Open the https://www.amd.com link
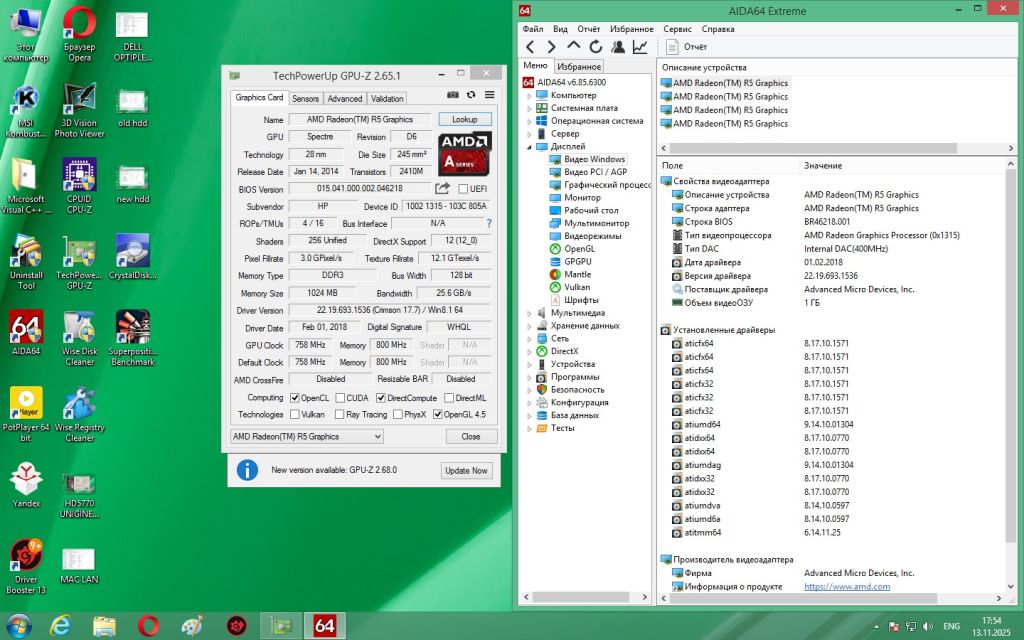Screen dimensions: 1024x640 tap(847, 586)
